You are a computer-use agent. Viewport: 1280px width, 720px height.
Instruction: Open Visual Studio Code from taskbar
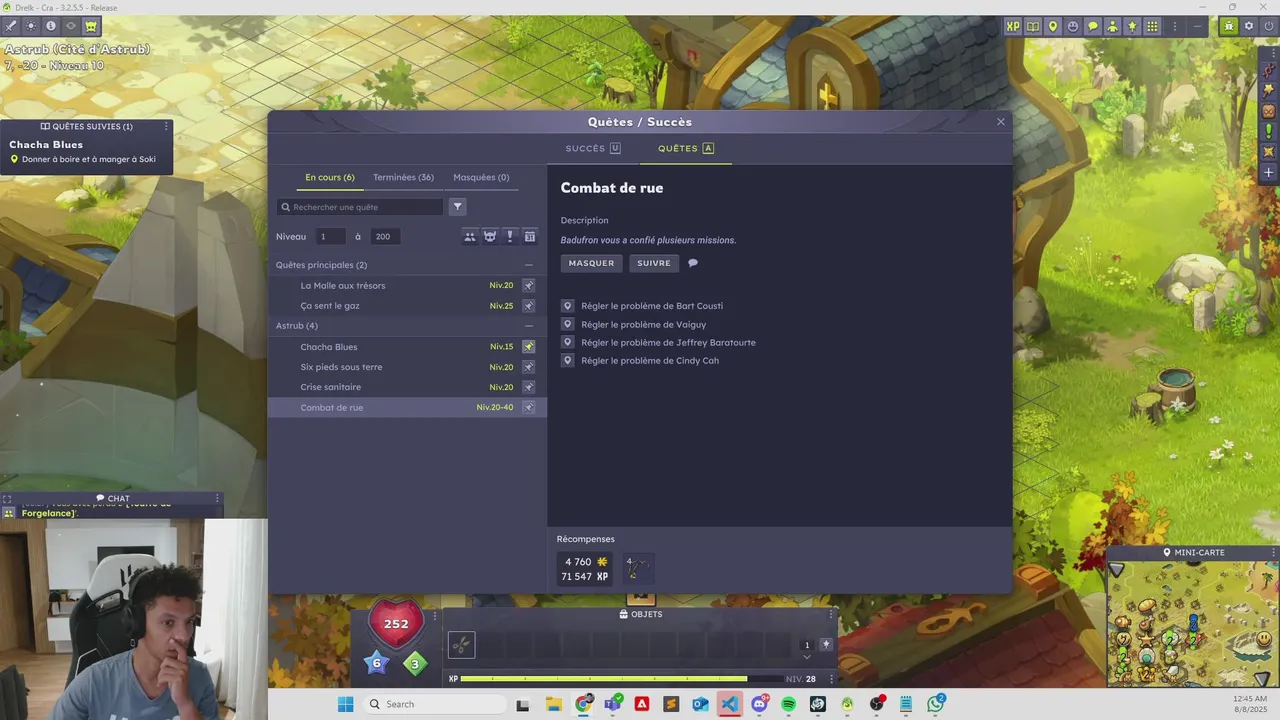[x=730, y=704]
